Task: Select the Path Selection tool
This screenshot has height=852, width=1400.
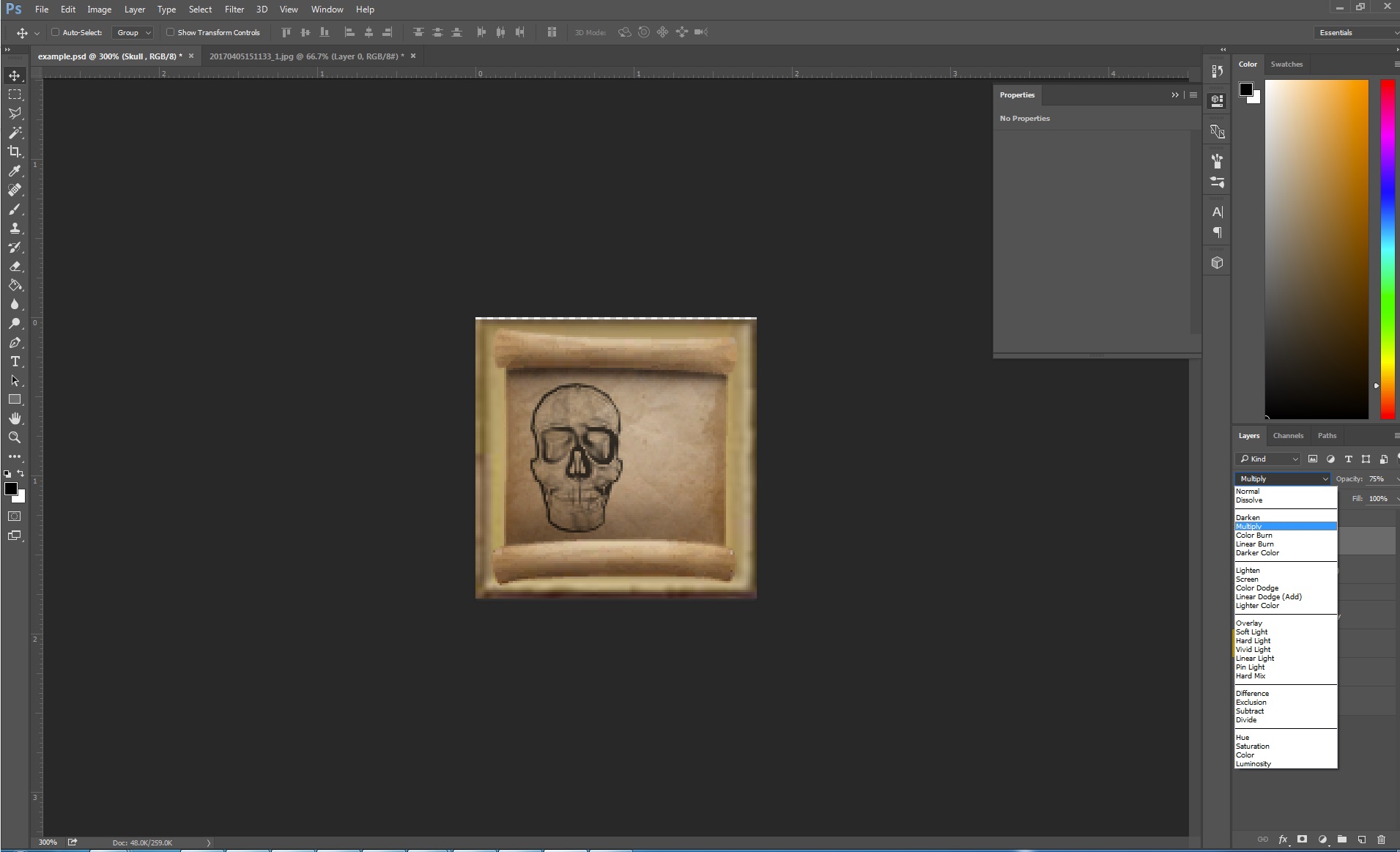Action: pyautogui.click(x=15, y=380)
